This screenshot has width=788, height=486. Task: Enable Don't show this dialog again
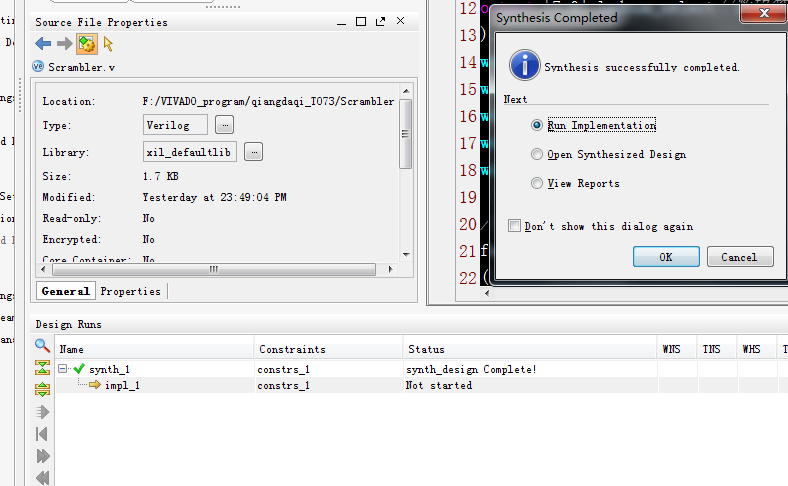pyautogui.click(x=514, y=226)
